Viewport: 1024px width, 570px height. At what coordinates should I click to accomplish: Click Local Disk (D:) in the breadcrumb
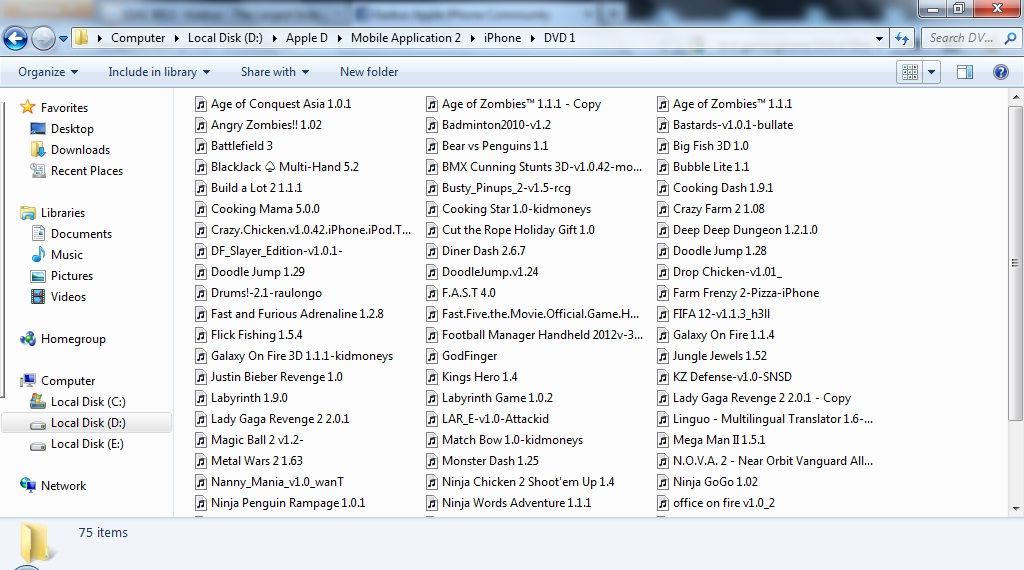pos(225,38)
